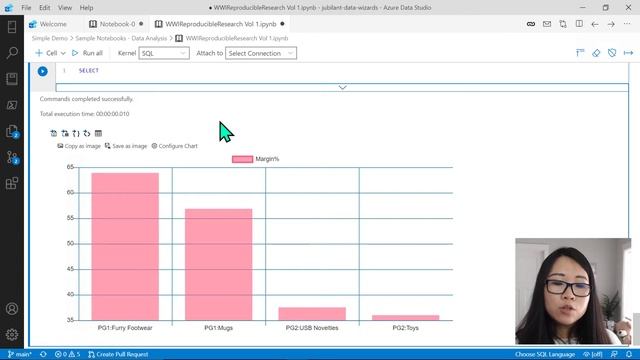
Task: Click the Synchronize Changes icon in status bar
Action: tap(43, 354)
